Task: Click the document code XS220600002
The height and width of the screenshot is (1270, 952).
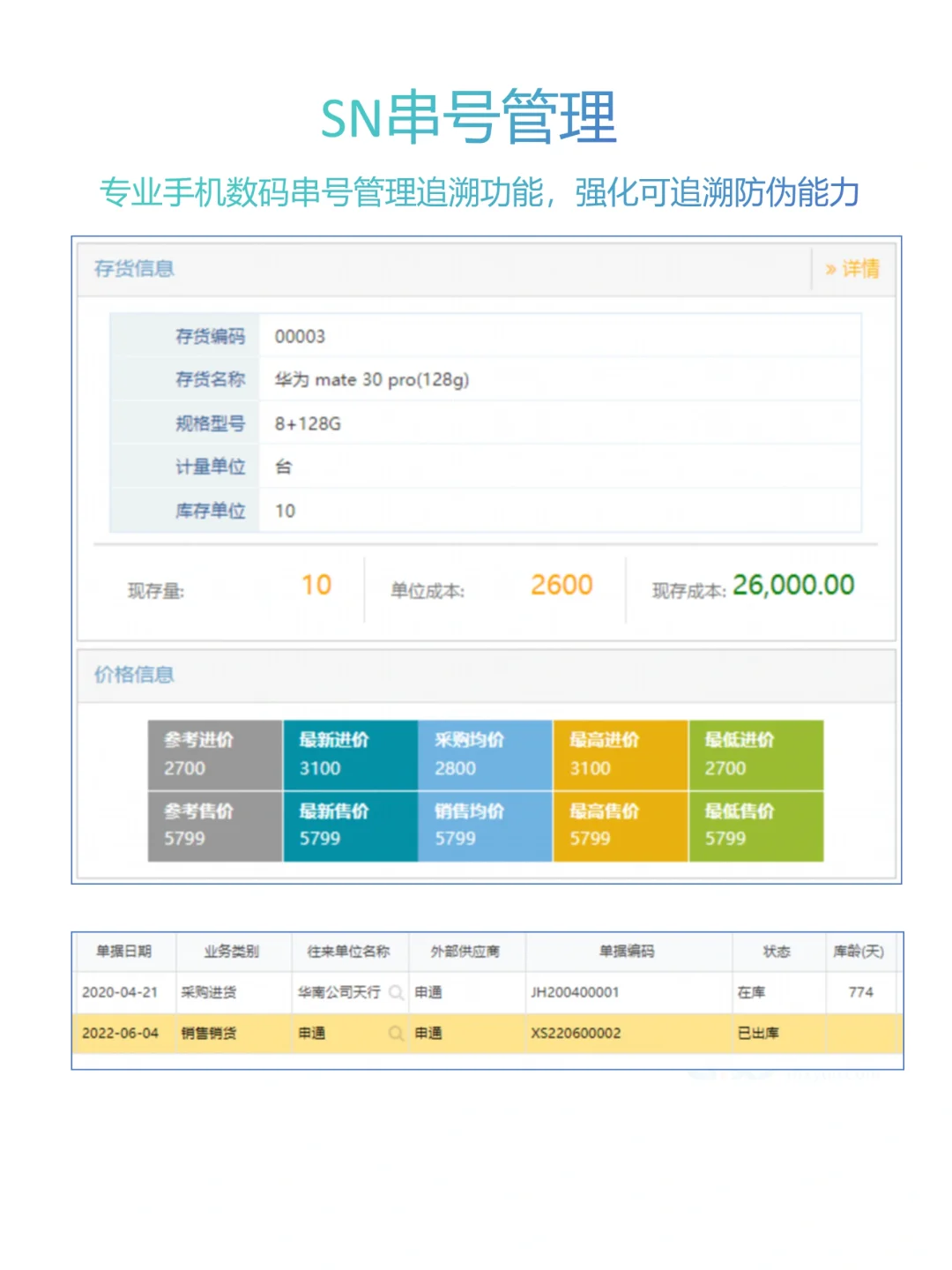Action: tap(577, 1033)
